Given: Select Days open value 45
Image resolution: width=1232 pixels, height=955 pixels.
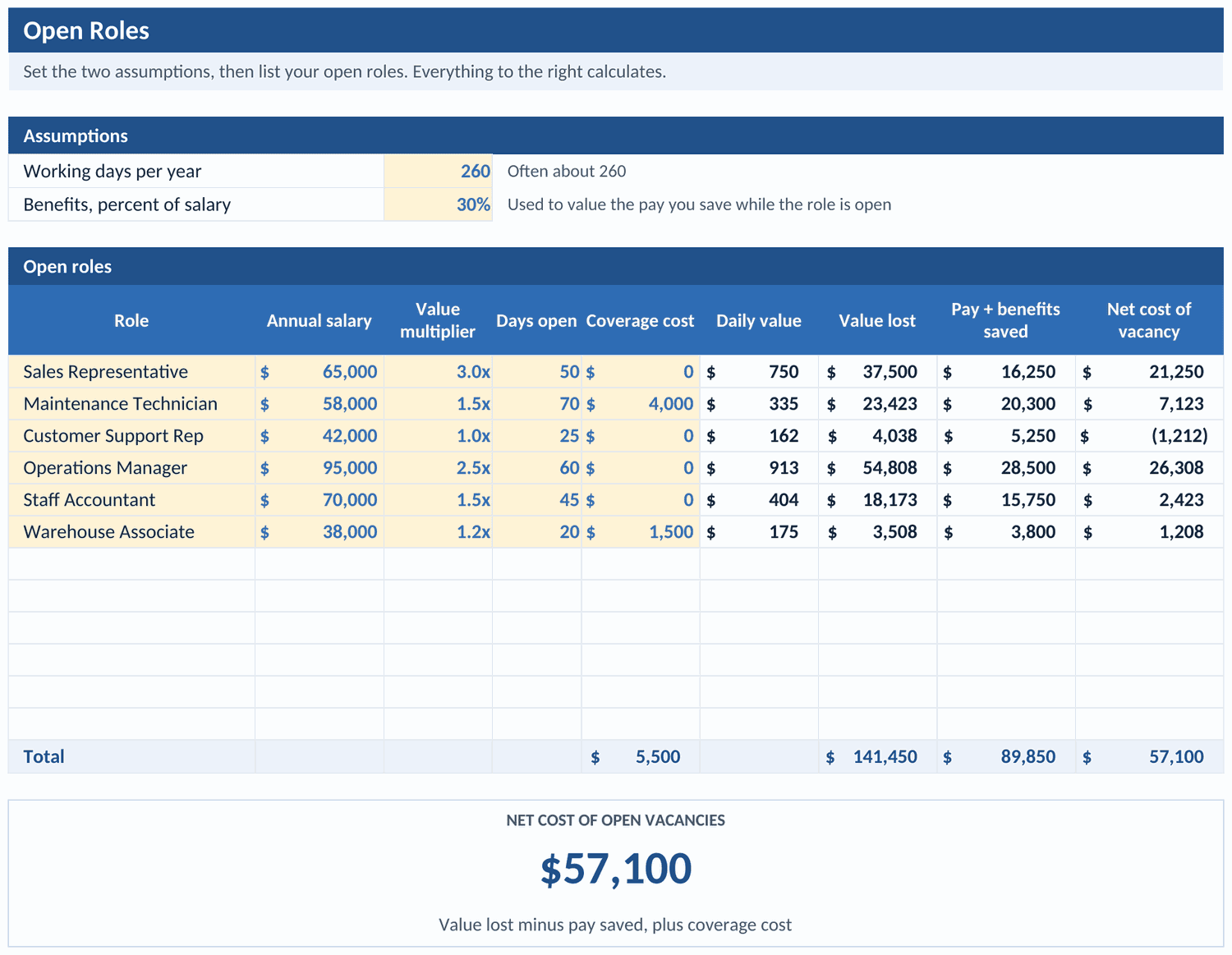Looking at the screenshot, I should click(x=537, y=499).
